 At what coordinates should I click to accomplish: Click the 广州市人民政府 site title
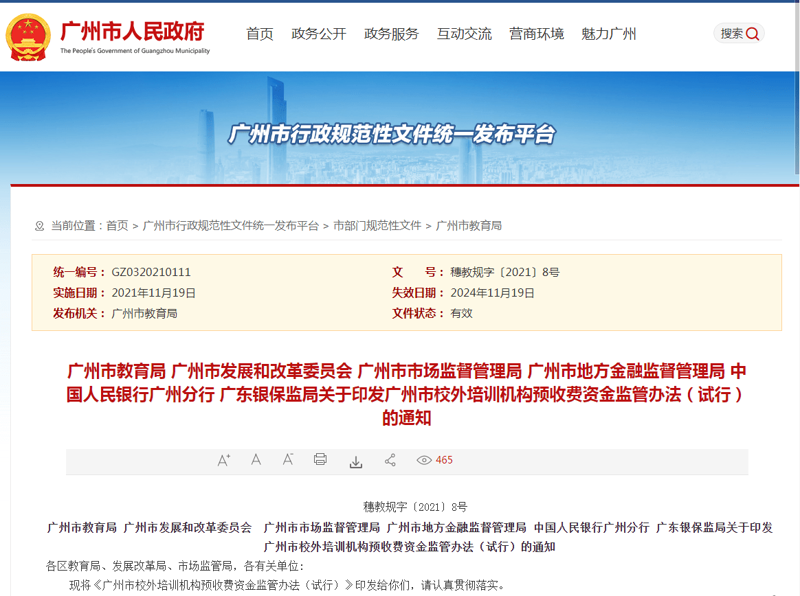click(133, 31)
